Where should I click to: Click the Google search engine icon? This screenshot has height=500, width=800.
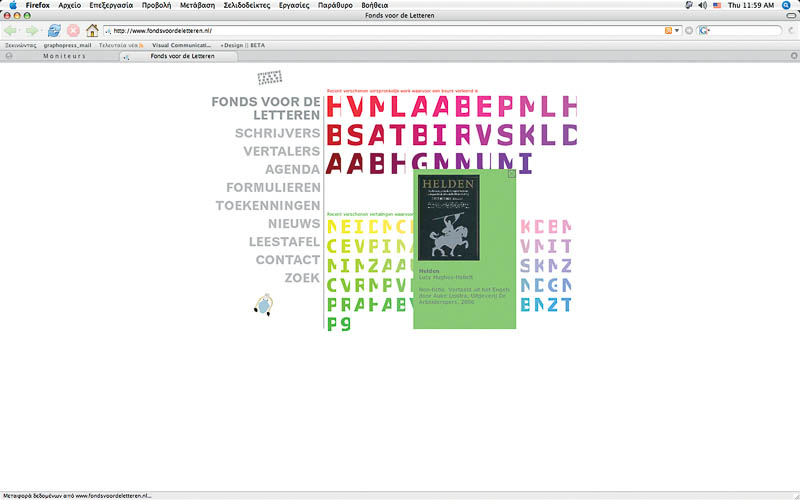tap(704, 31)
